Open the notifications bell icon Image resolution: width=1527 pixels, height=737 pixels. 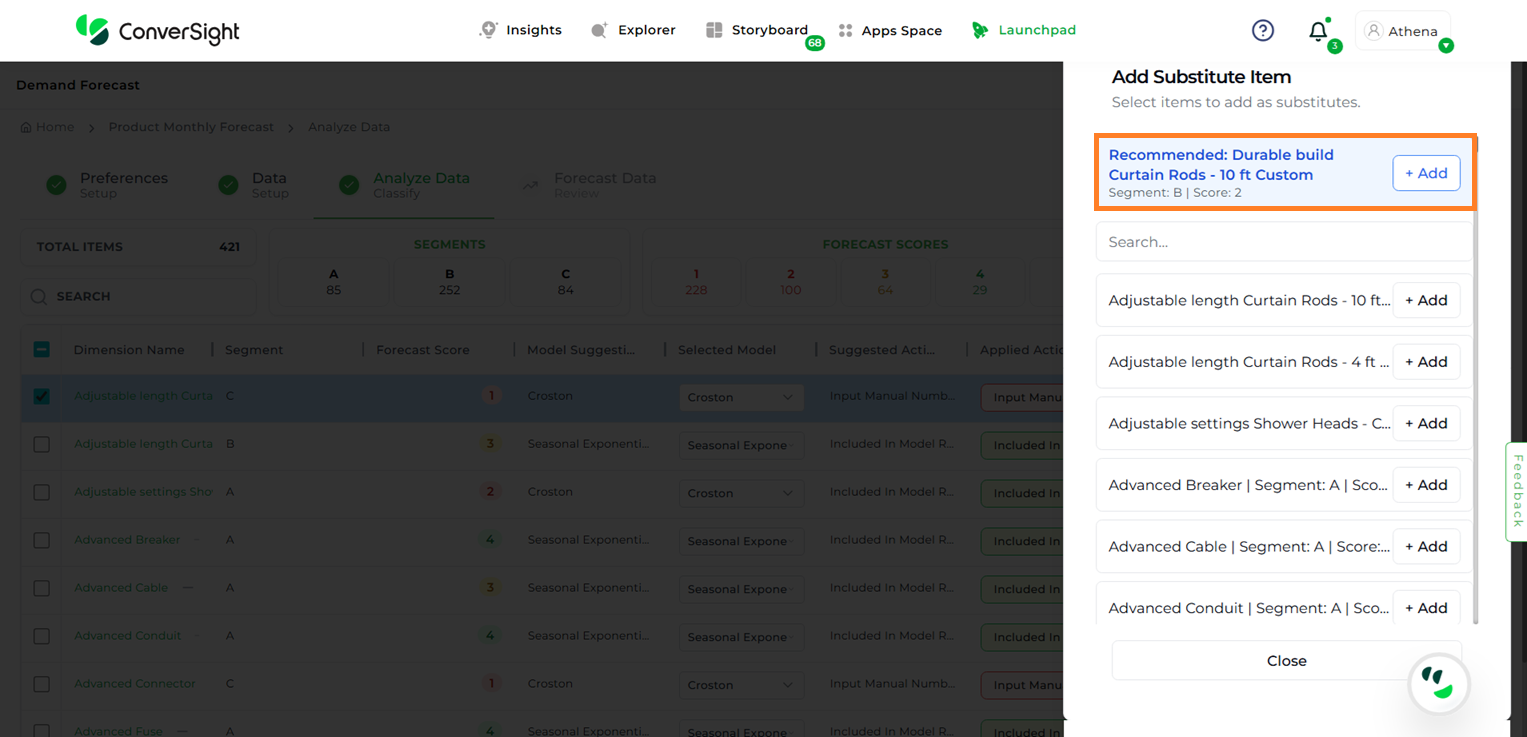tap(1318, 31)
